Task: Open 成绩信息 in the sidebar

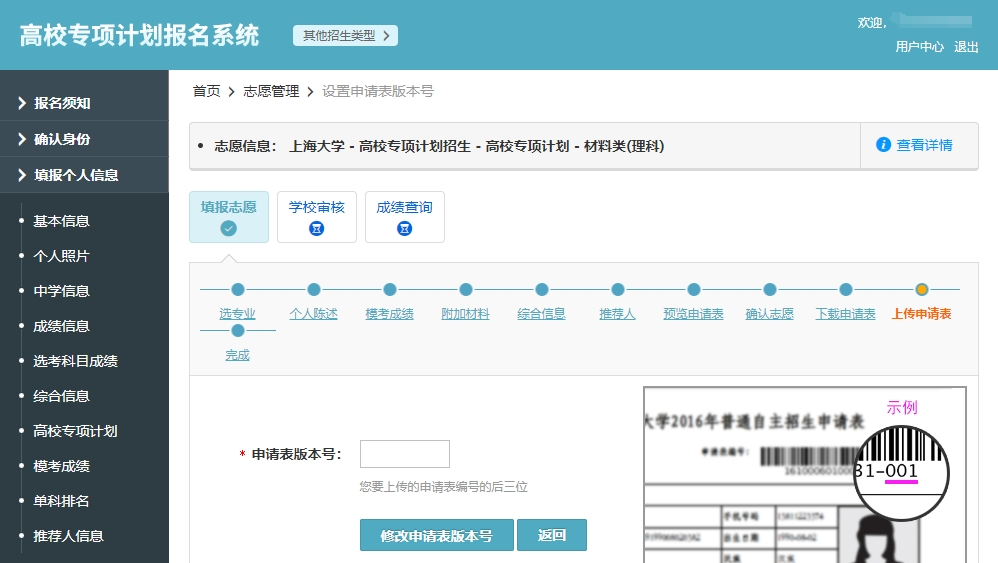Action: [61, 326]
